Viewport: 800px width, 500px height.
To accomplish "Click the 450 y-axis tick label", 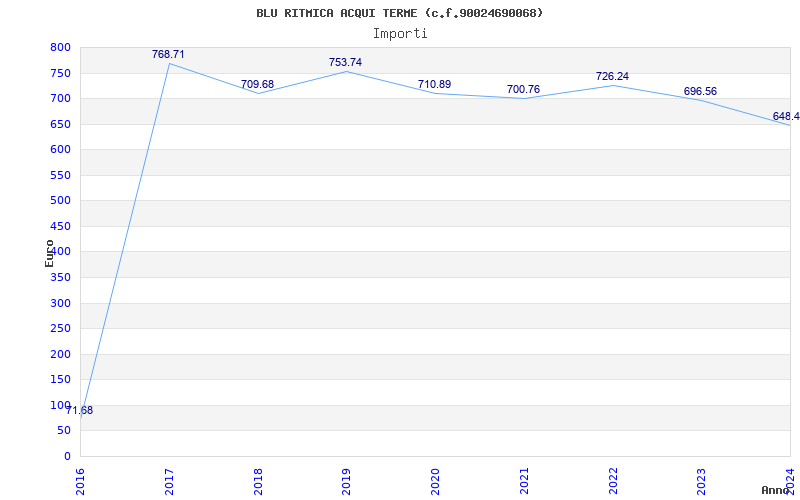I will click(60, 227).
